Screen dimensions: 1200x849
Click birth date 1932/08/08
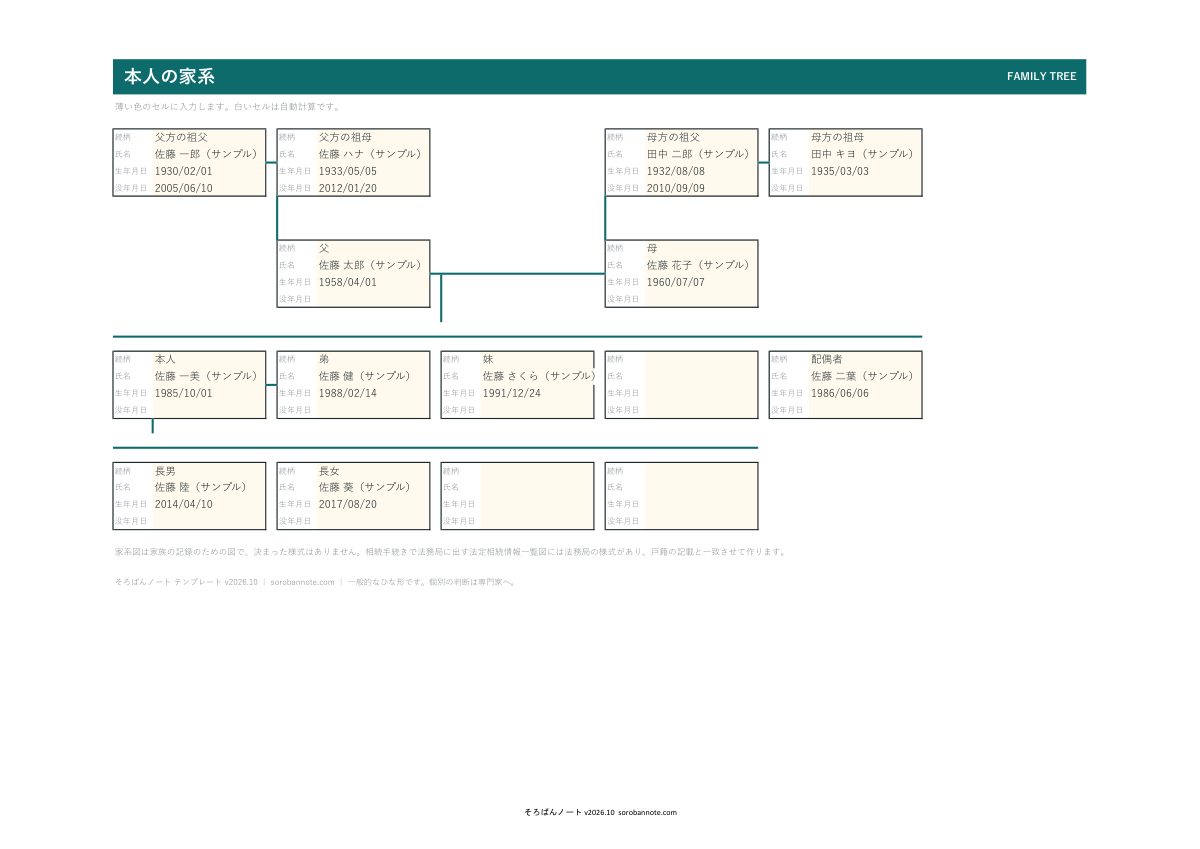click(701, 171)
